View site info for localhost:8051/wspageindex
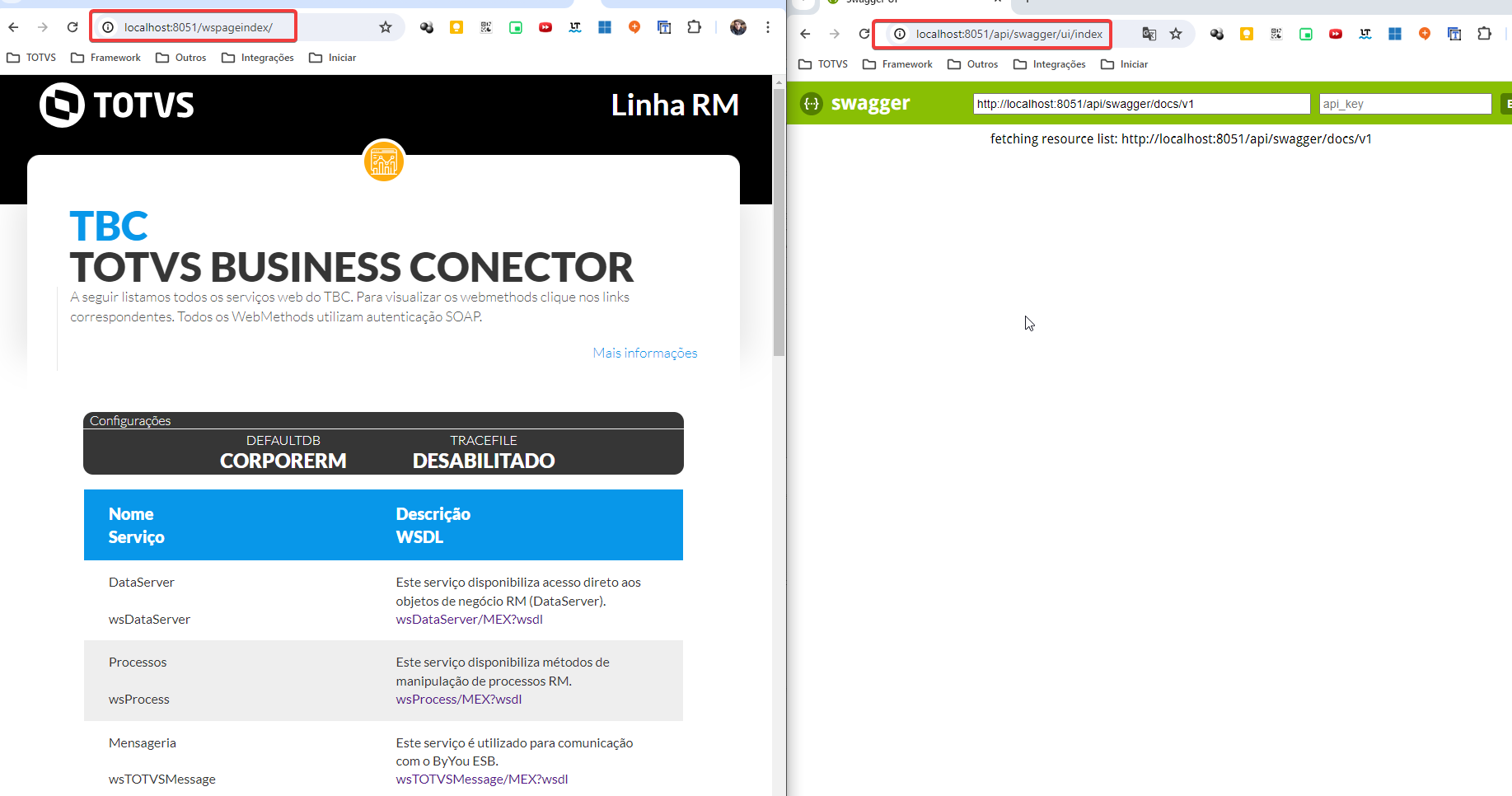The width and height of the screenshot is (1512, 796). pos(108,27)
